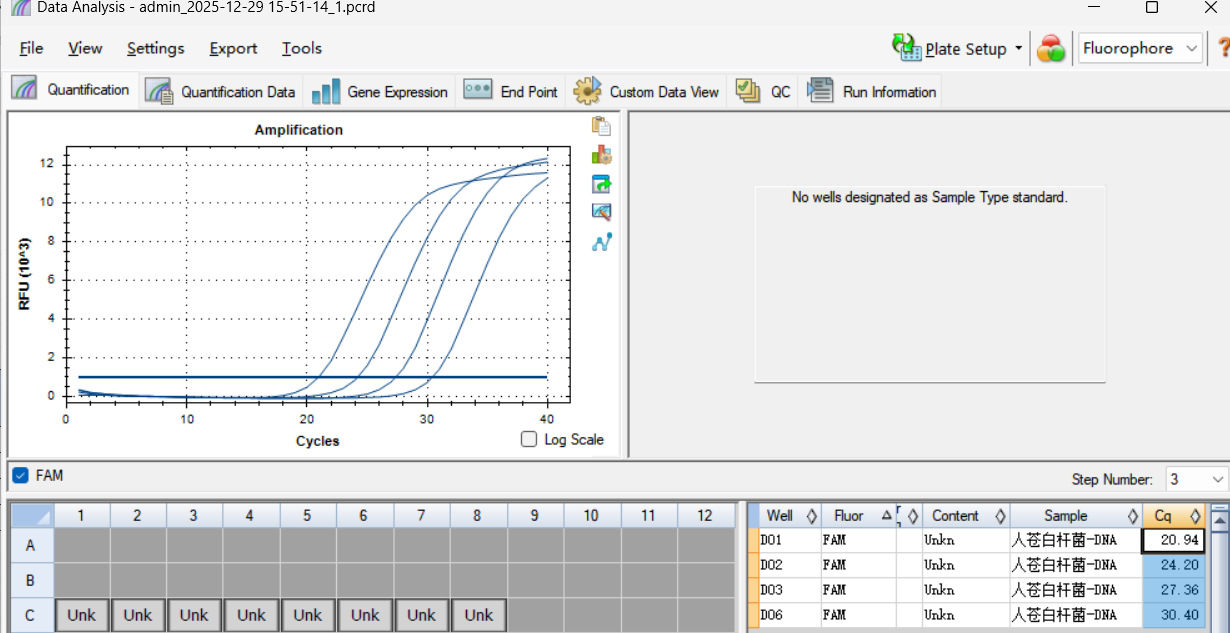Click the export chart icon with the green arrow

click(x=601, y=184)
